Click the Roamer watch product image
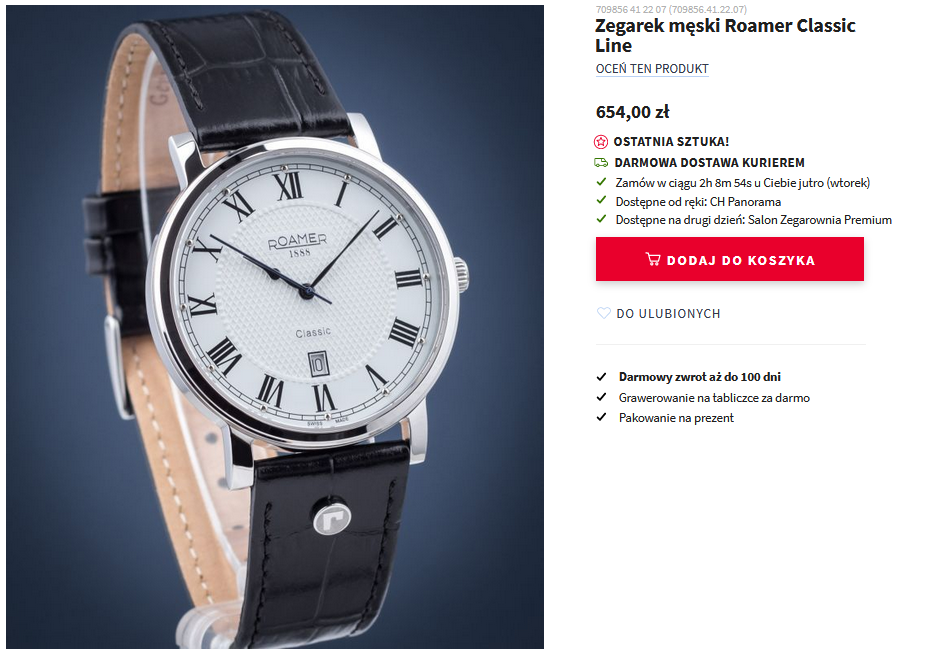Image resolution: width=938 pixels, height=655 pixels. (x=275, y=327)
